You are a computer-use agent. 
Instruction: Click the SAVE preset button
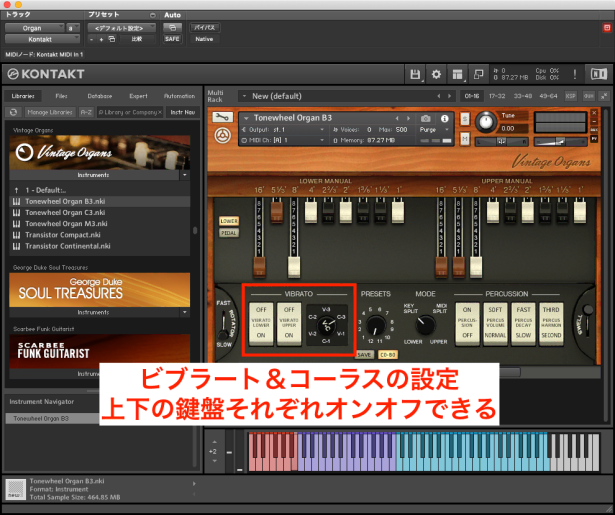364,355
